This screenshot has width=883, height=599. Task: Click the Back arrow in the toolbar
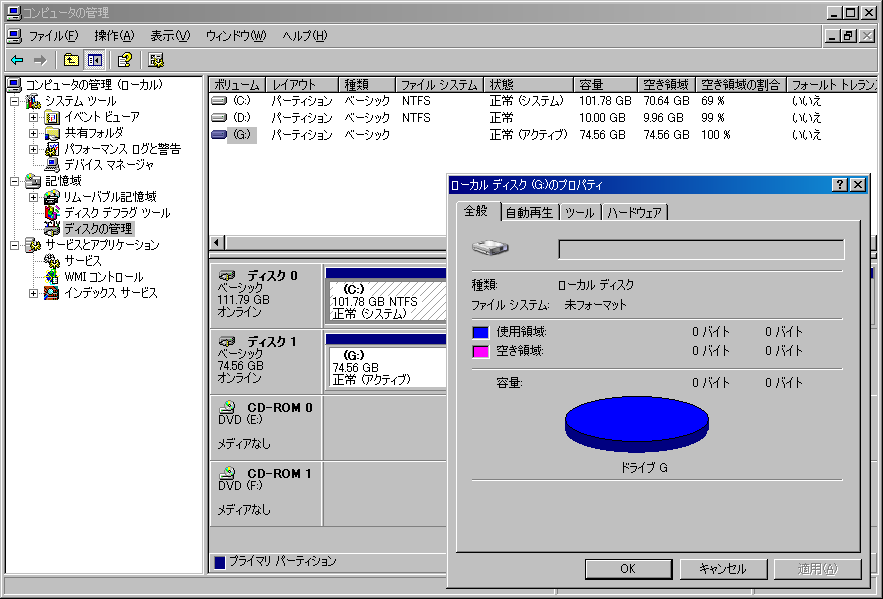17,60
